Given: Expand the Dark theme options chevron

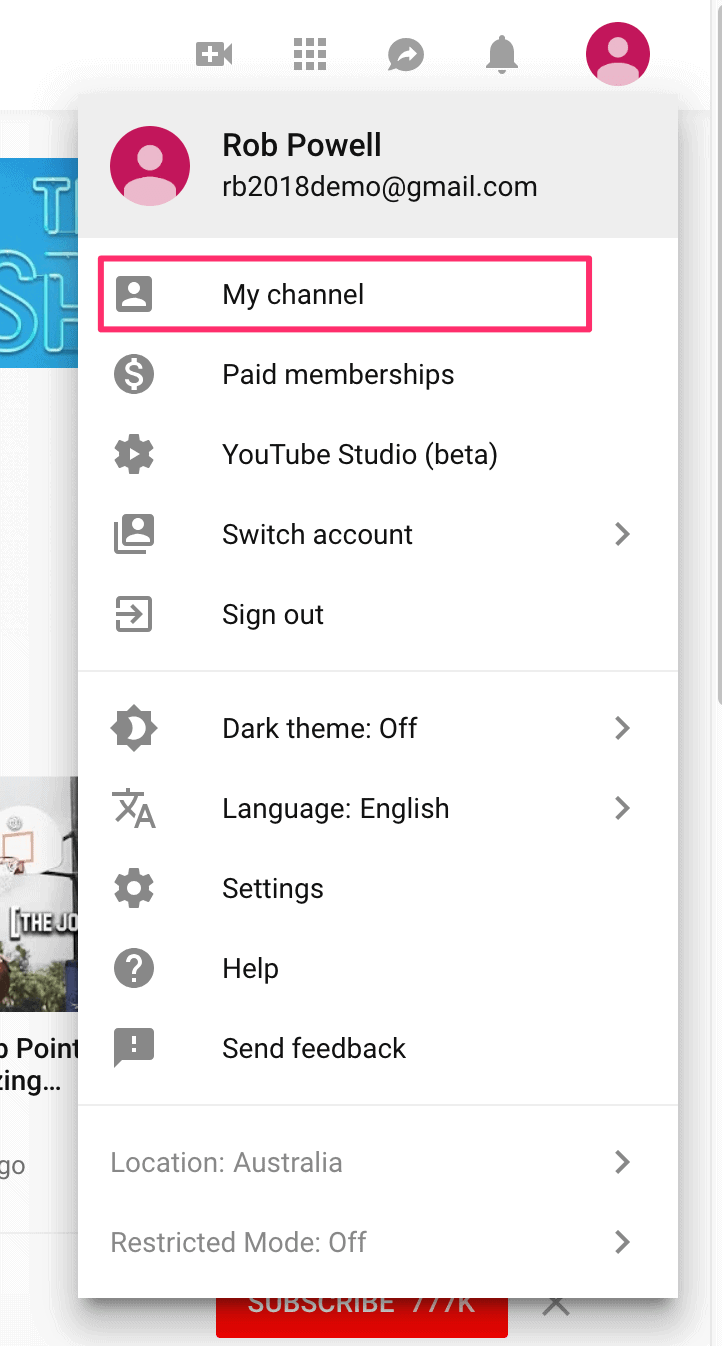Looking at the screenshot, I should tap(621, 728).
